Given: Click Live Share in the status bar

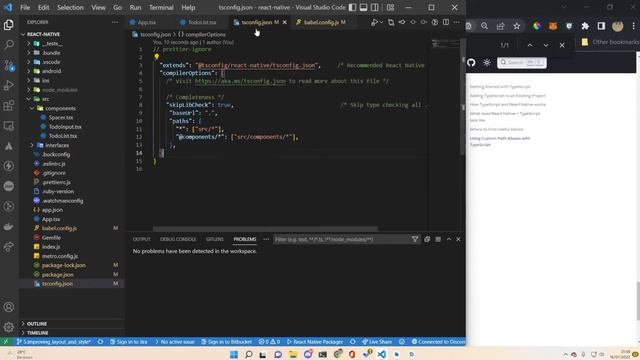Looking at the screenshot, I should 377,342.
